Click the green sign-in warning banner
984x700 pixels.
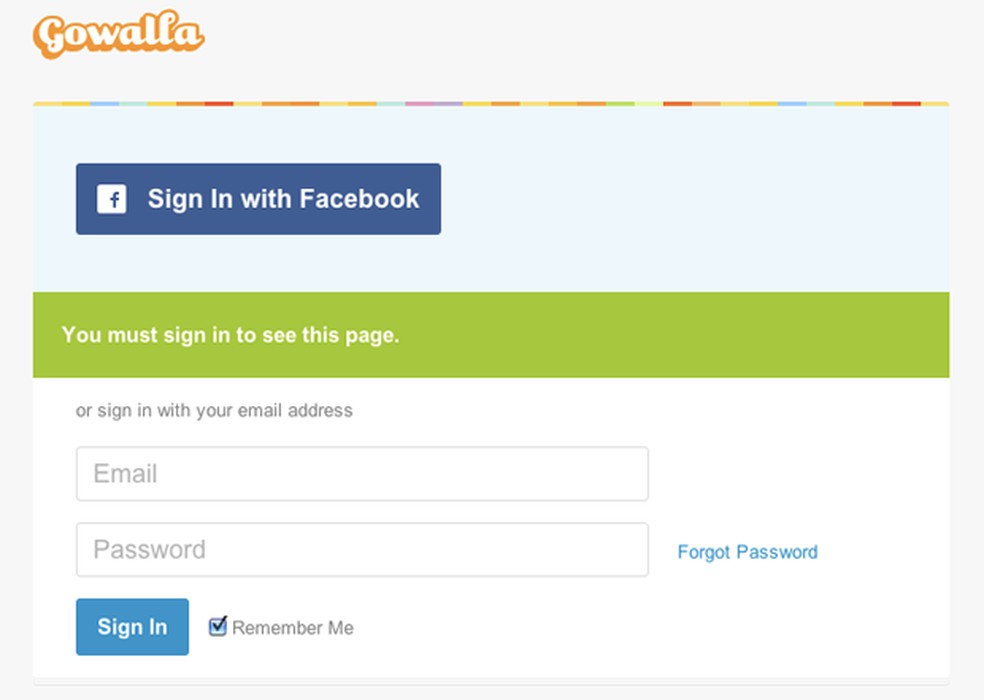tap(492, 335)
